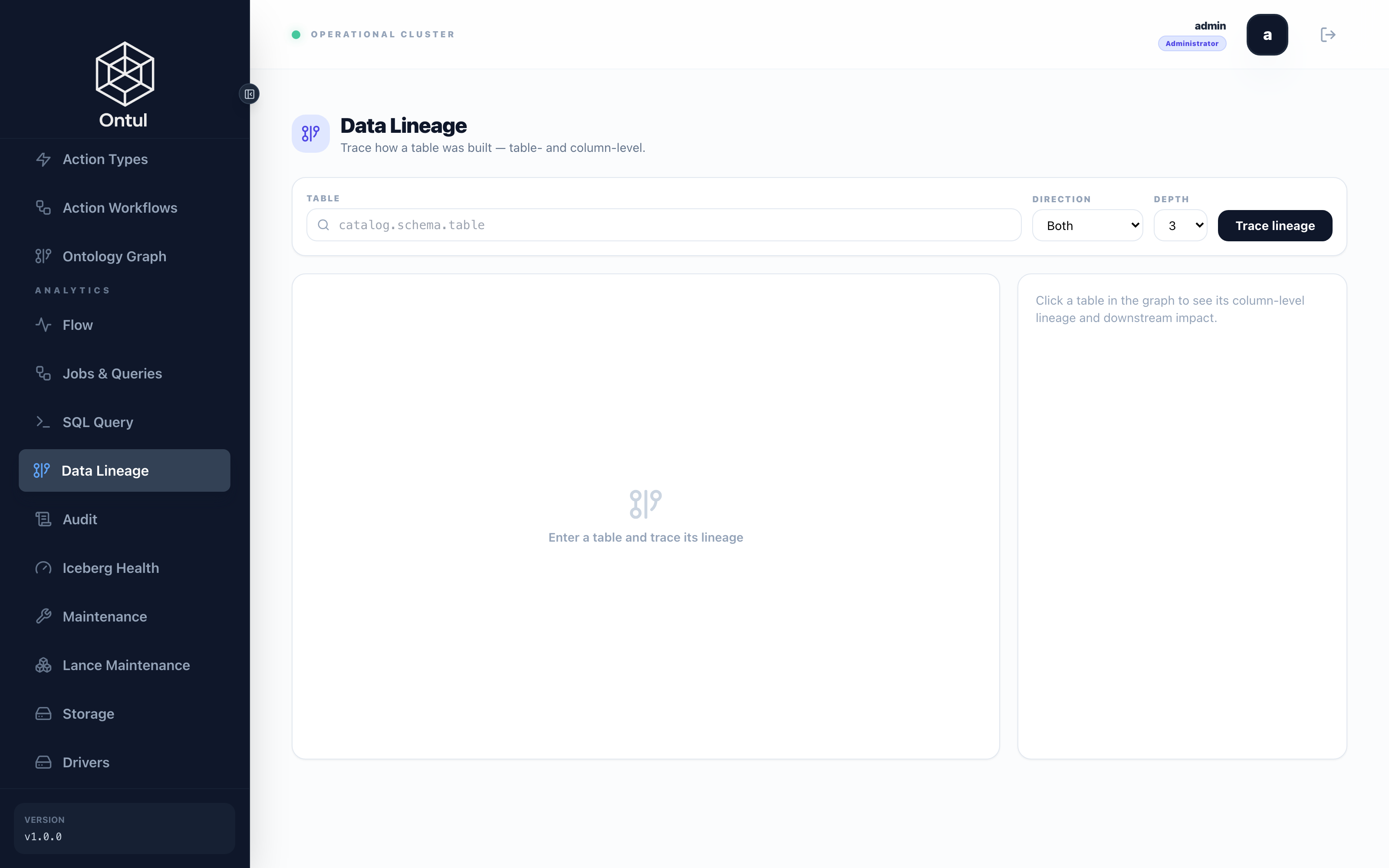Open Maintenance from sidebar
The width and height of the screenshot is (1389, 868).
point(125,617)
